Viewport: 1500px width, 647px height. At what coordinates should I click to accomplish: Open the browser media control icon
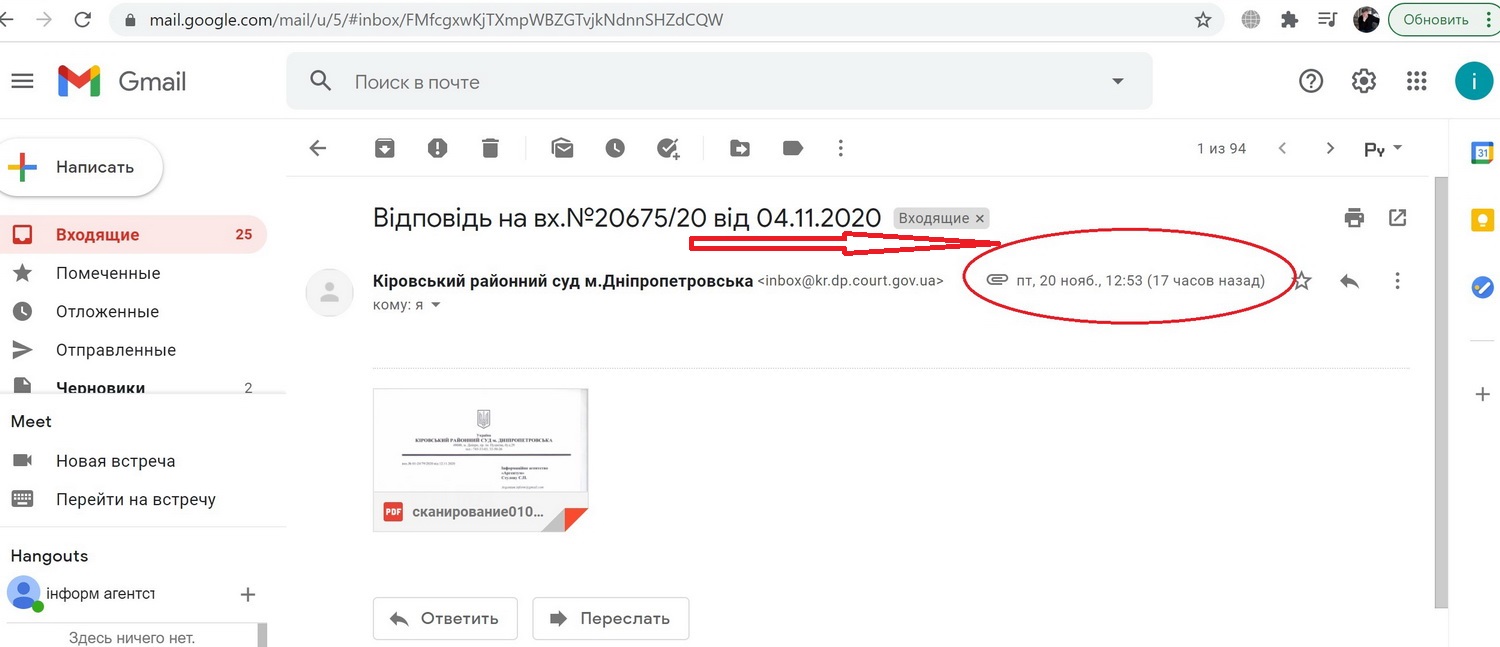pos(1327,19)
